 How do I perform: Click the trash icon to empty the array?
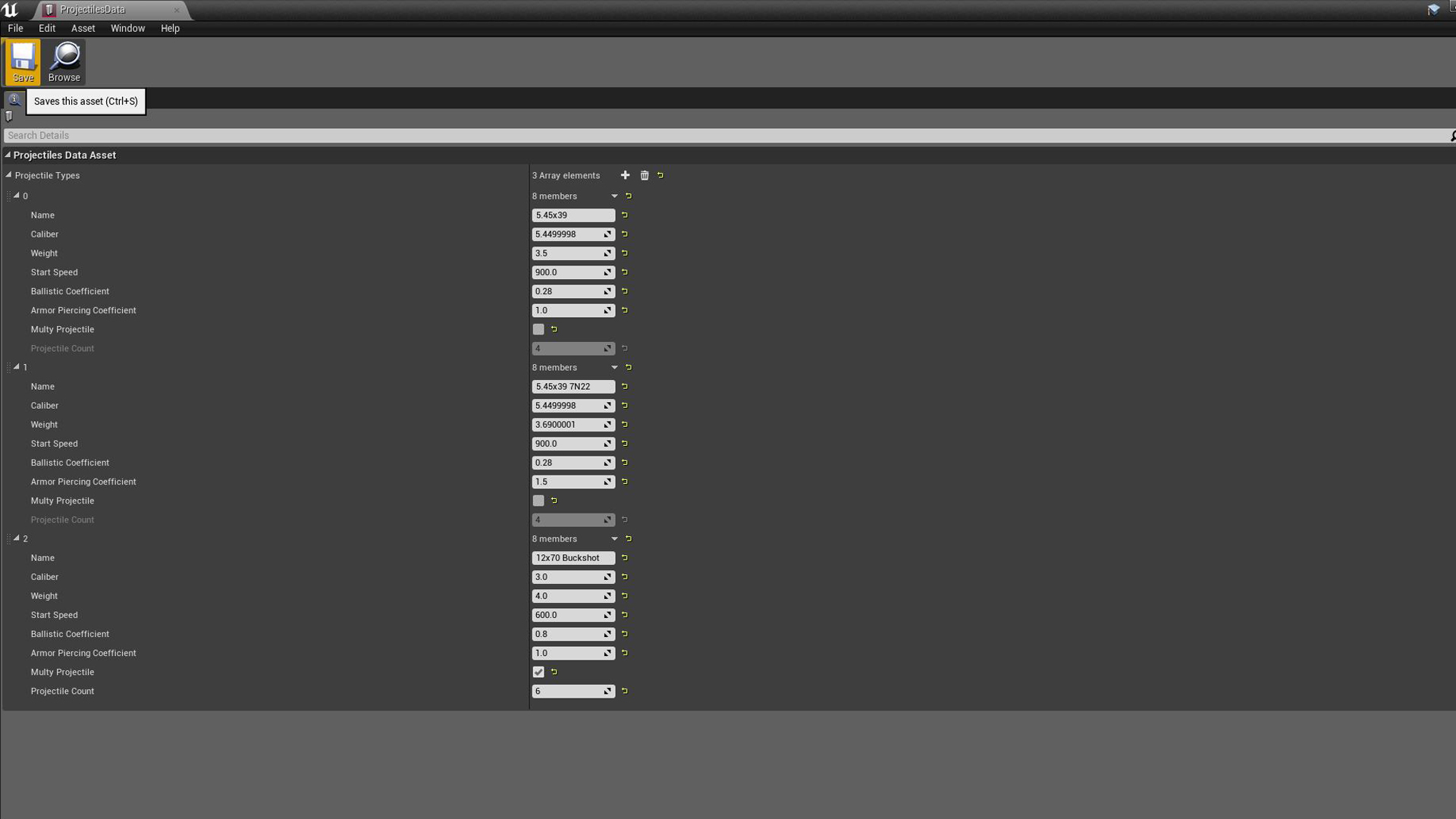(645, 175)
